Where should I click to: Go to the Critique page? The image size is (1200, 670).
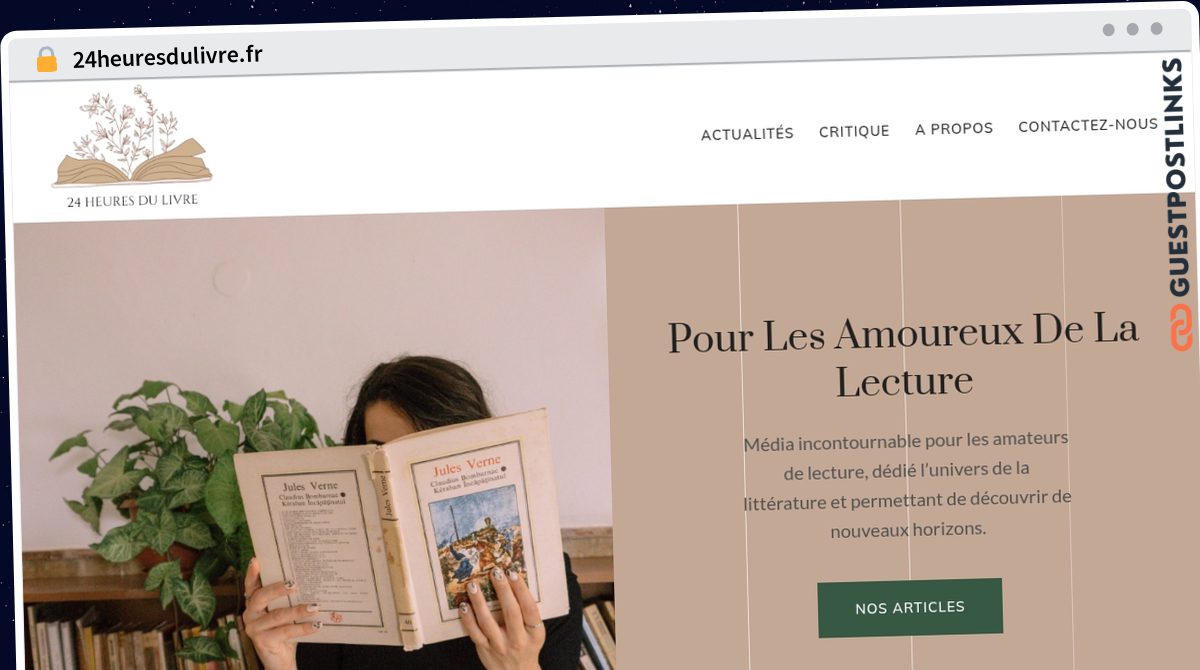(854, 131)
